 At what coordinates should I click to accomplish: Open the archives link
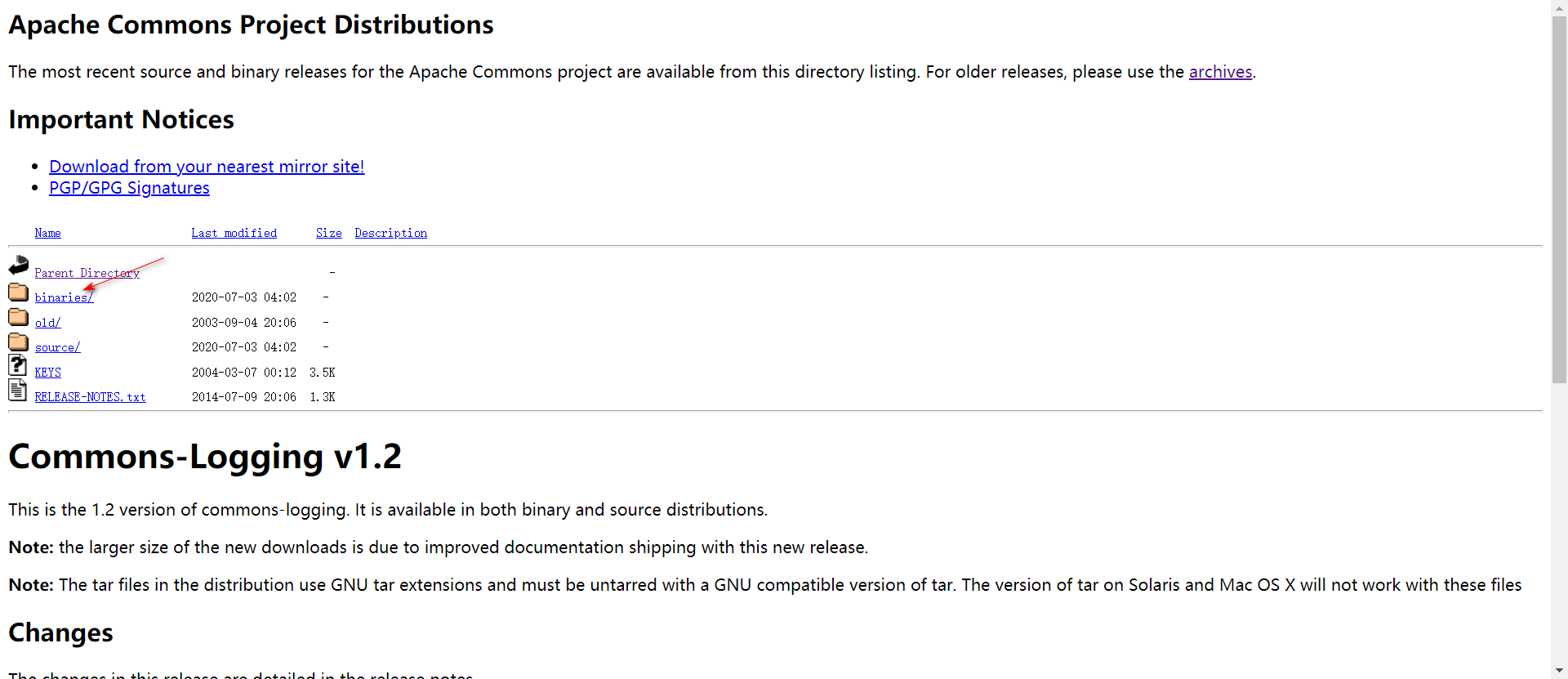click(x=1220, y=72)
